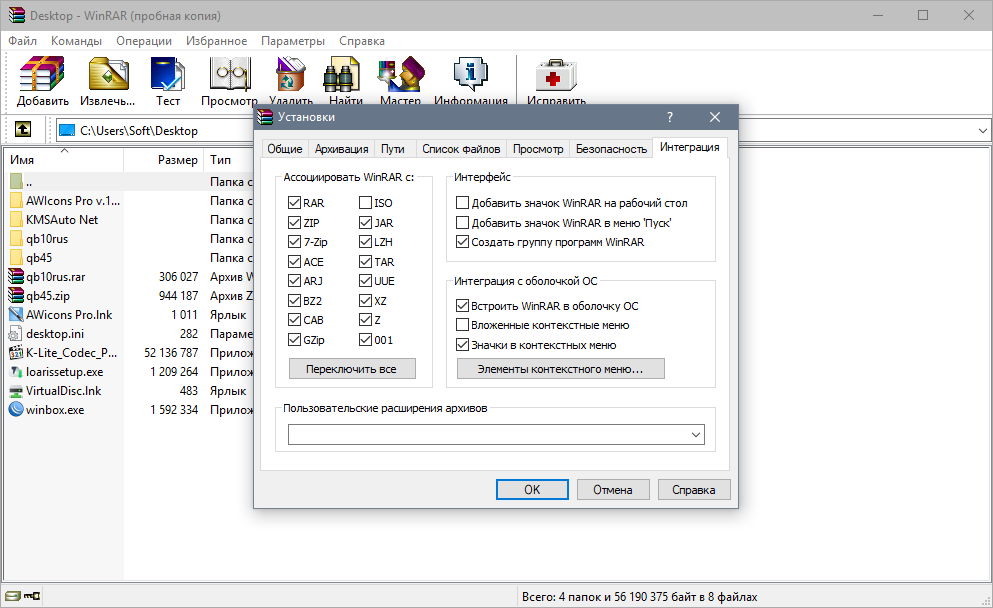Click the help question mark in Установки dialog
Image resolution: width=993 pixels, height=608 pixels.
pos(669,117)
